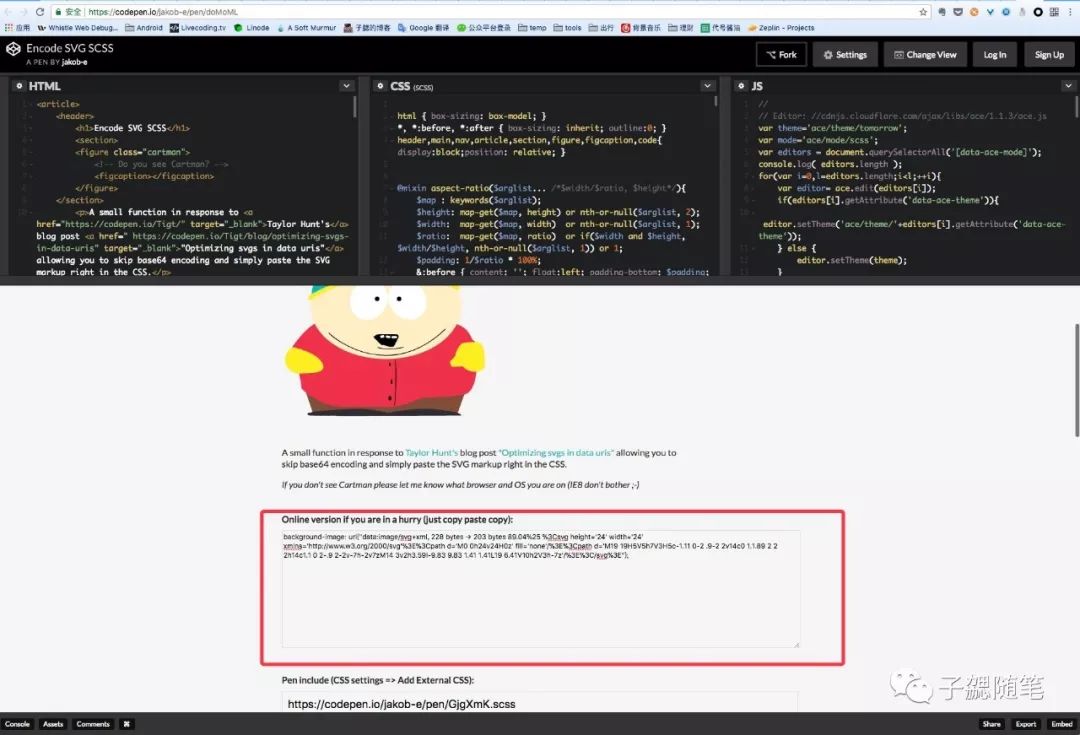The image size is (1080, 735).
Task: Open the Livecoding.tv bookmark
Action: coord(198,28)
